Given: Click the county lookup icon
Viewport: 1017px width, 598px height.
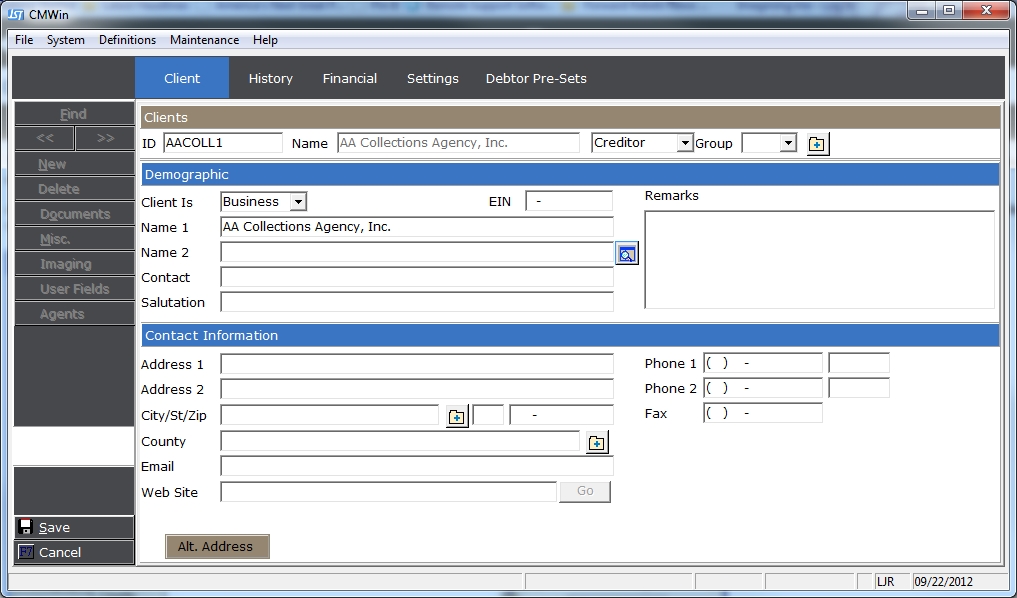Looking at the screenshot, I should [x=597, y=442].
